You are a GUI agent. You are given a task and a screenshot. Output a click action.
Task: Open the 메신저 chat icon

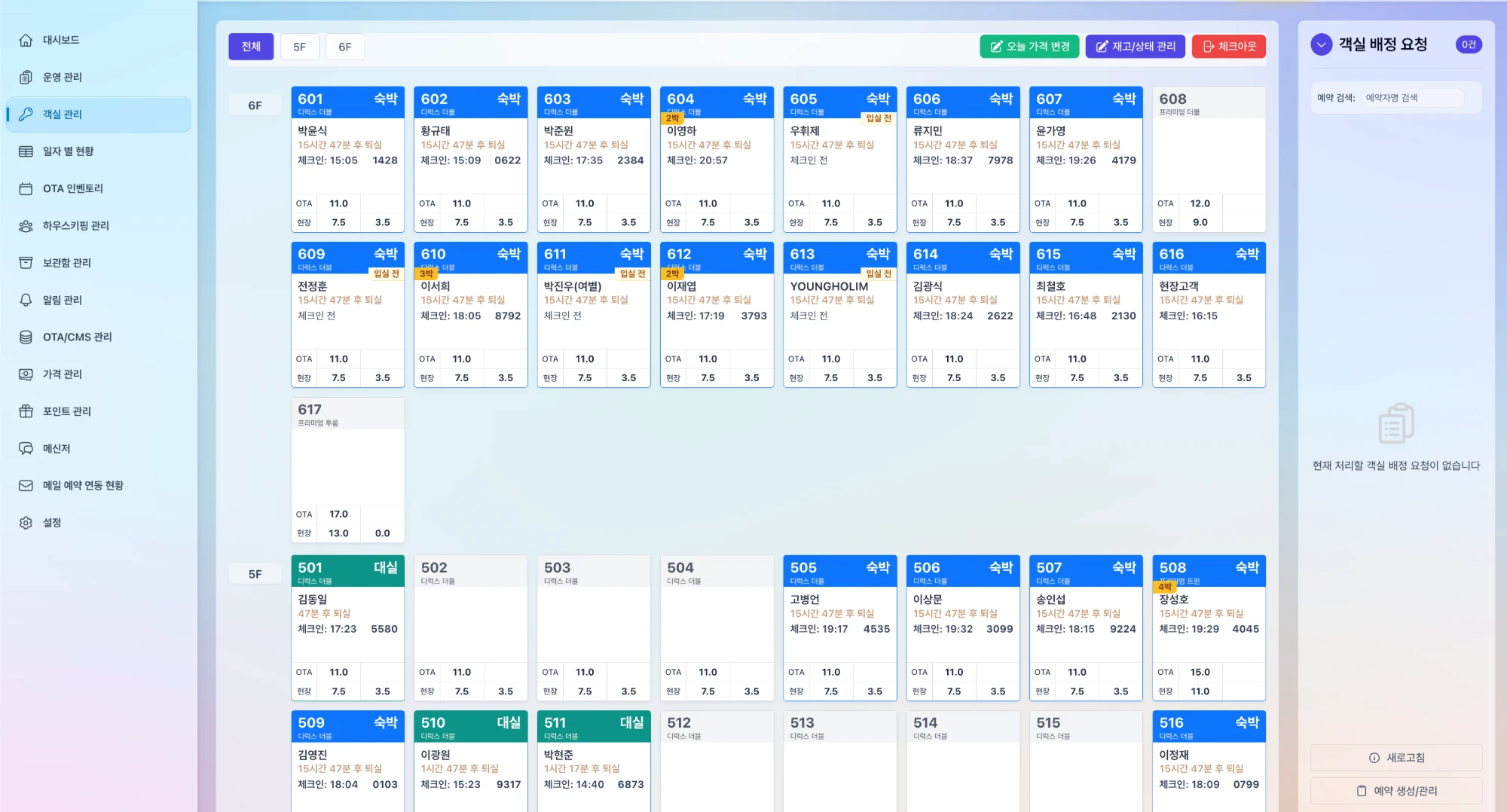(26, 448)
